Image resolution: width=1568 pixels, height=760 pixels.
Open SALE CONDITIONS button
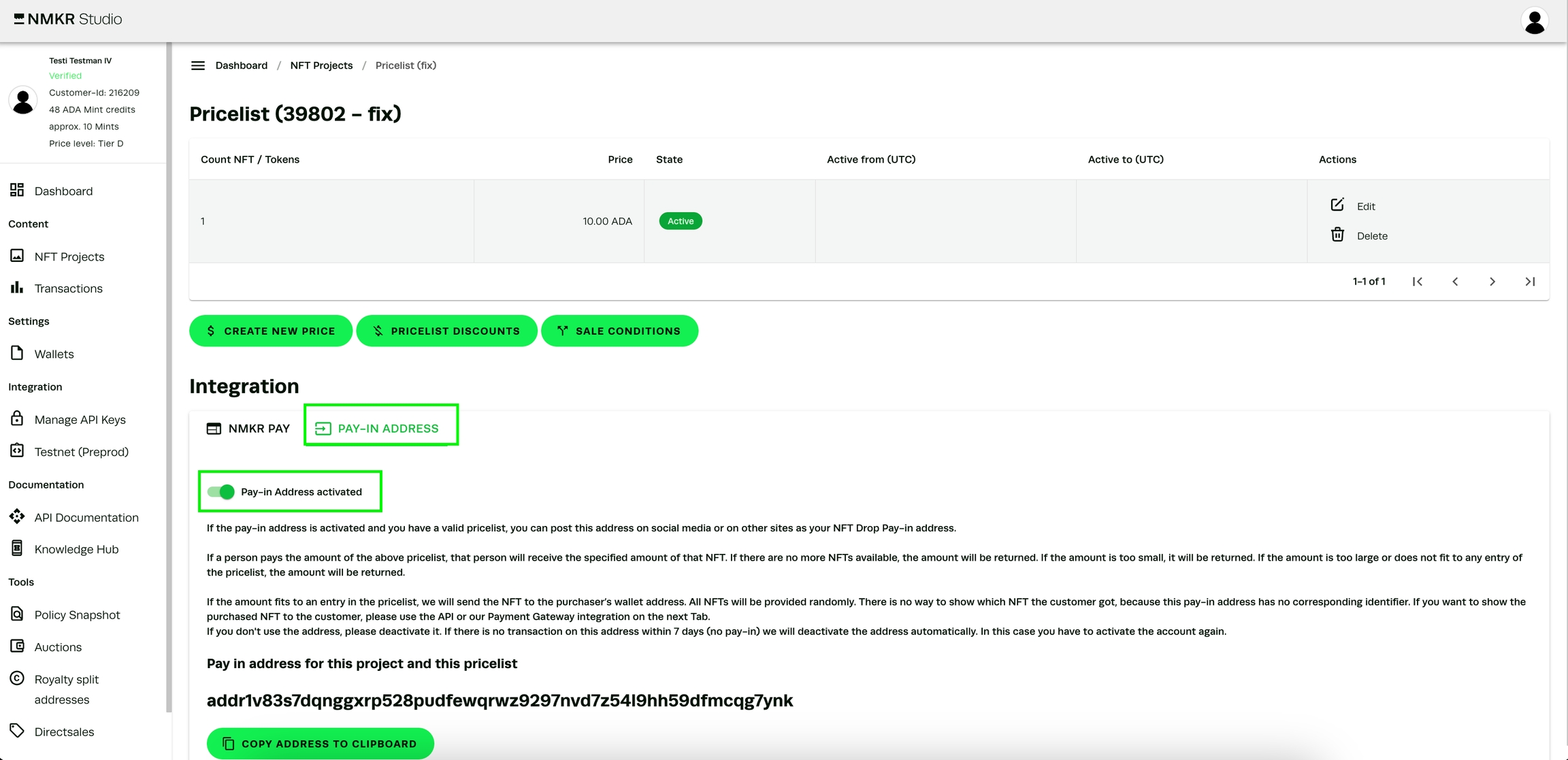pyautogui.click(x=619, y=331)
